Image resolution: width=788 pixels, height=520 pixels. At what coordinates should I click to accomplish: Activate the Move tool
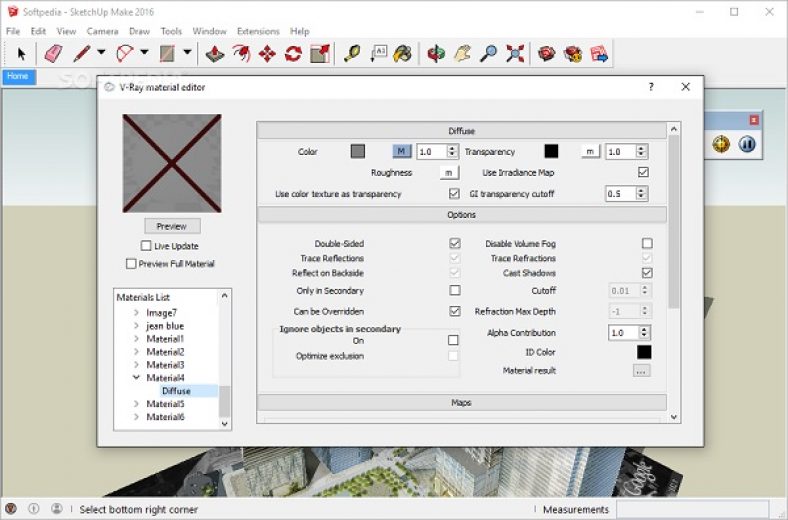(x=267, y=53)
